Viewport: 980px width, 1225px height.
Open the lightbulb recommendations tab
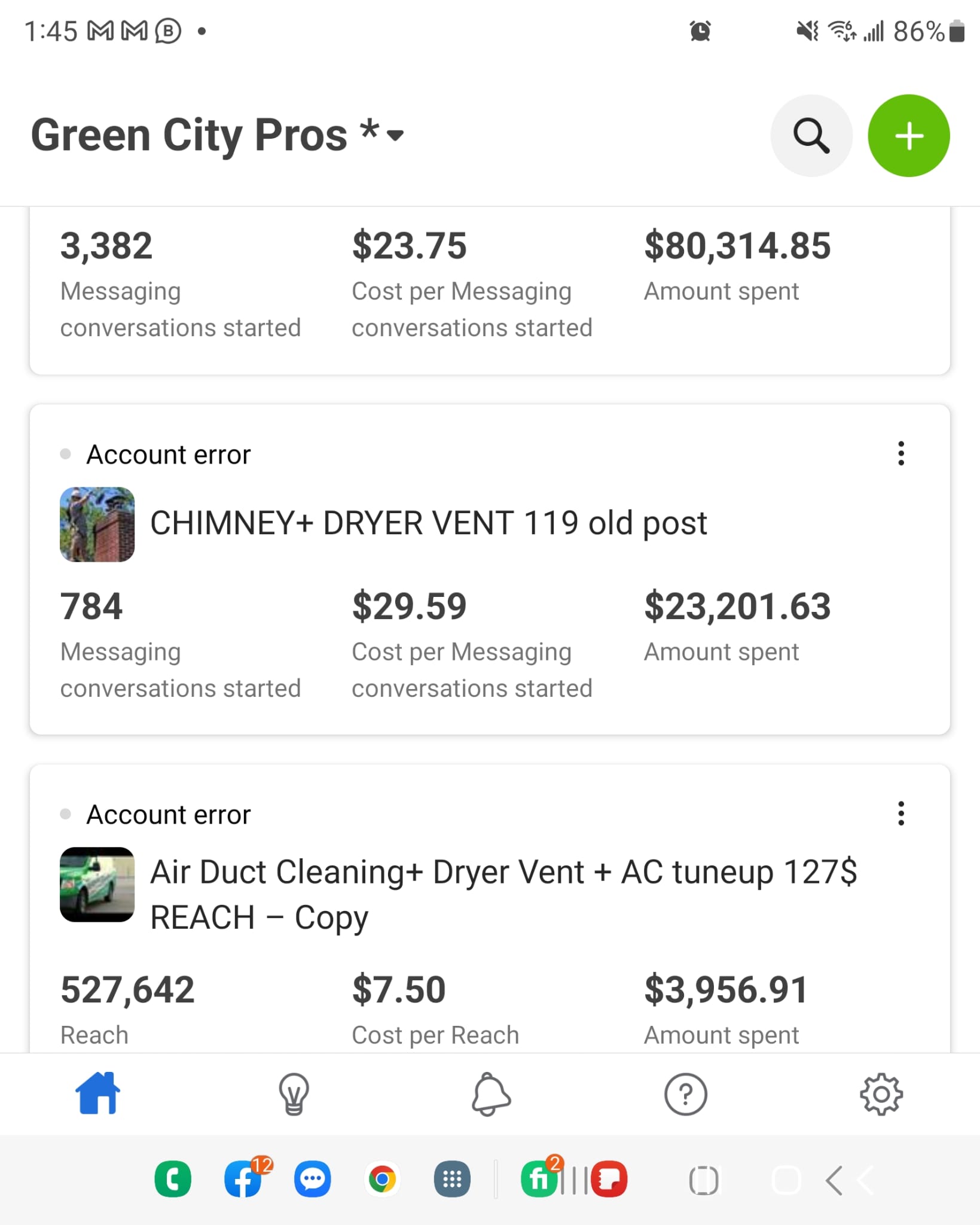(294, 1093)
